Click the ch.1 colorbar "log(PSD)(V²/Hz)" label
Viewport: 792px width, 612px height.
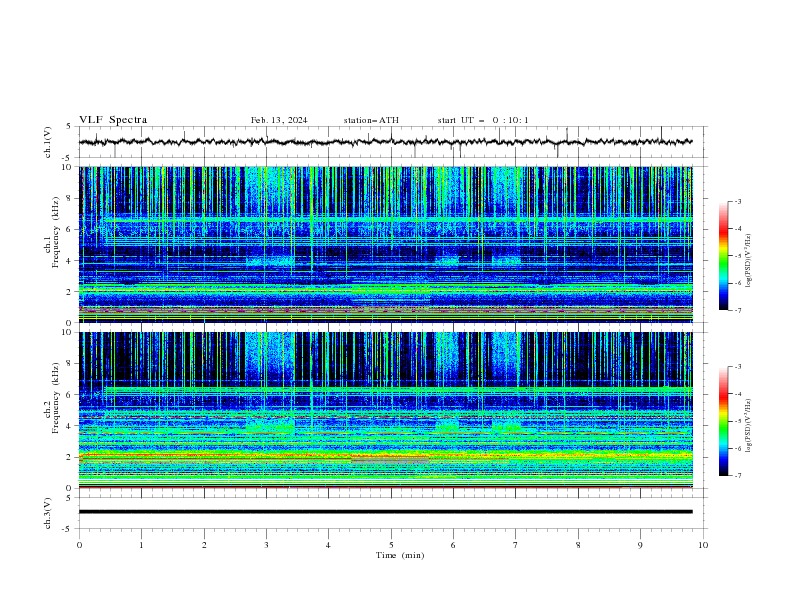pos(749,261)
